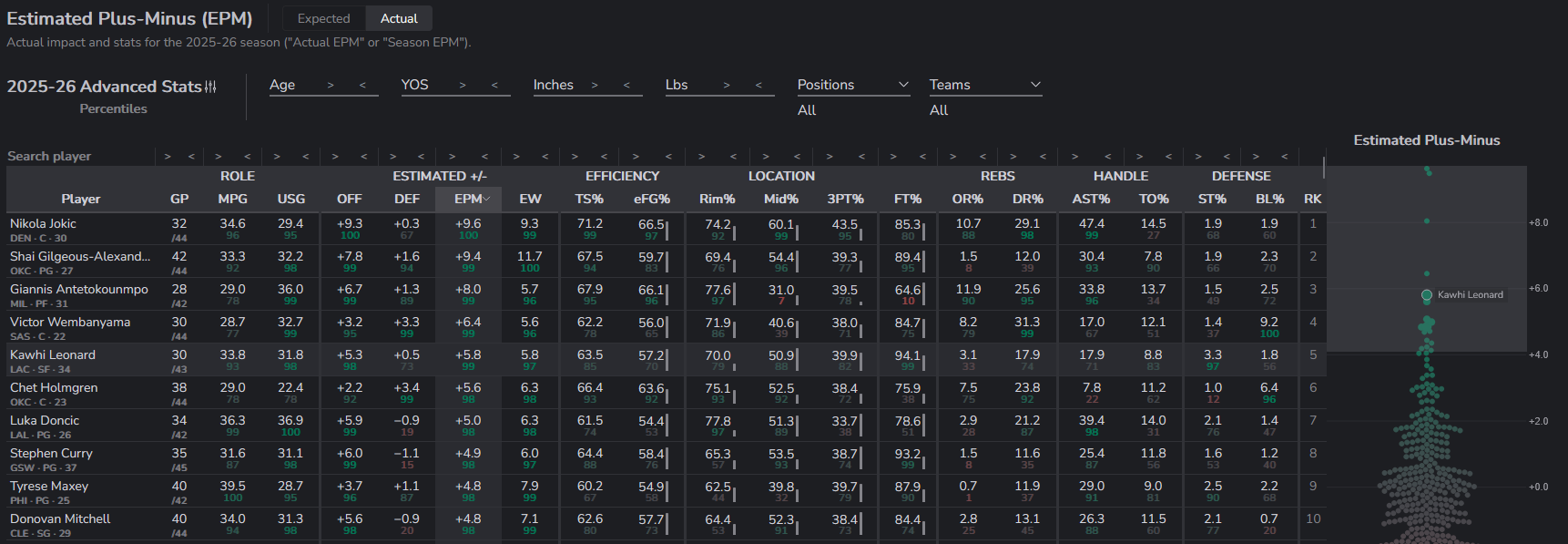Click the less-than filter for Lbs
The width and height of the screenshot is (1568, 544).
tap(759, 85)
